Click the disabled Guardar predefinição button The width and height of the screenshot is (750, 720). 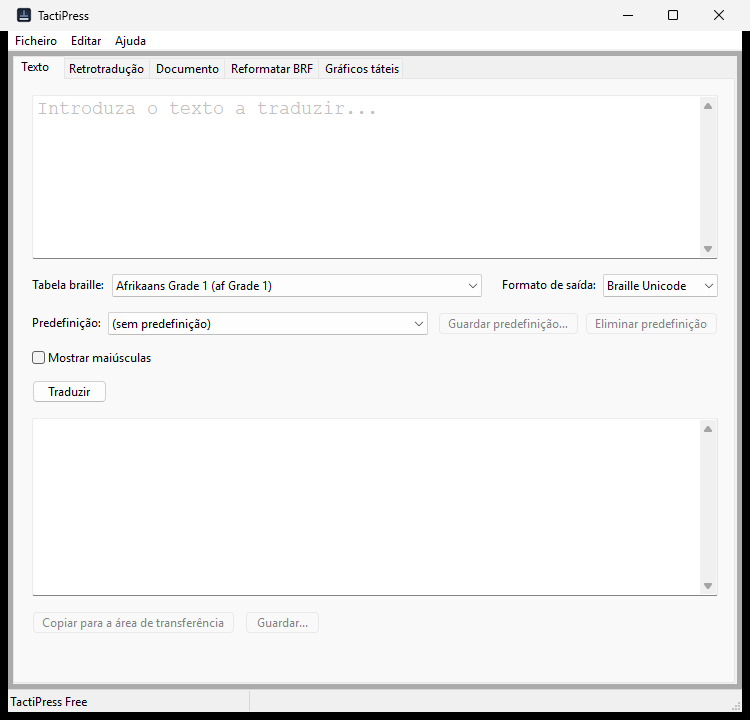coord(508,324)
